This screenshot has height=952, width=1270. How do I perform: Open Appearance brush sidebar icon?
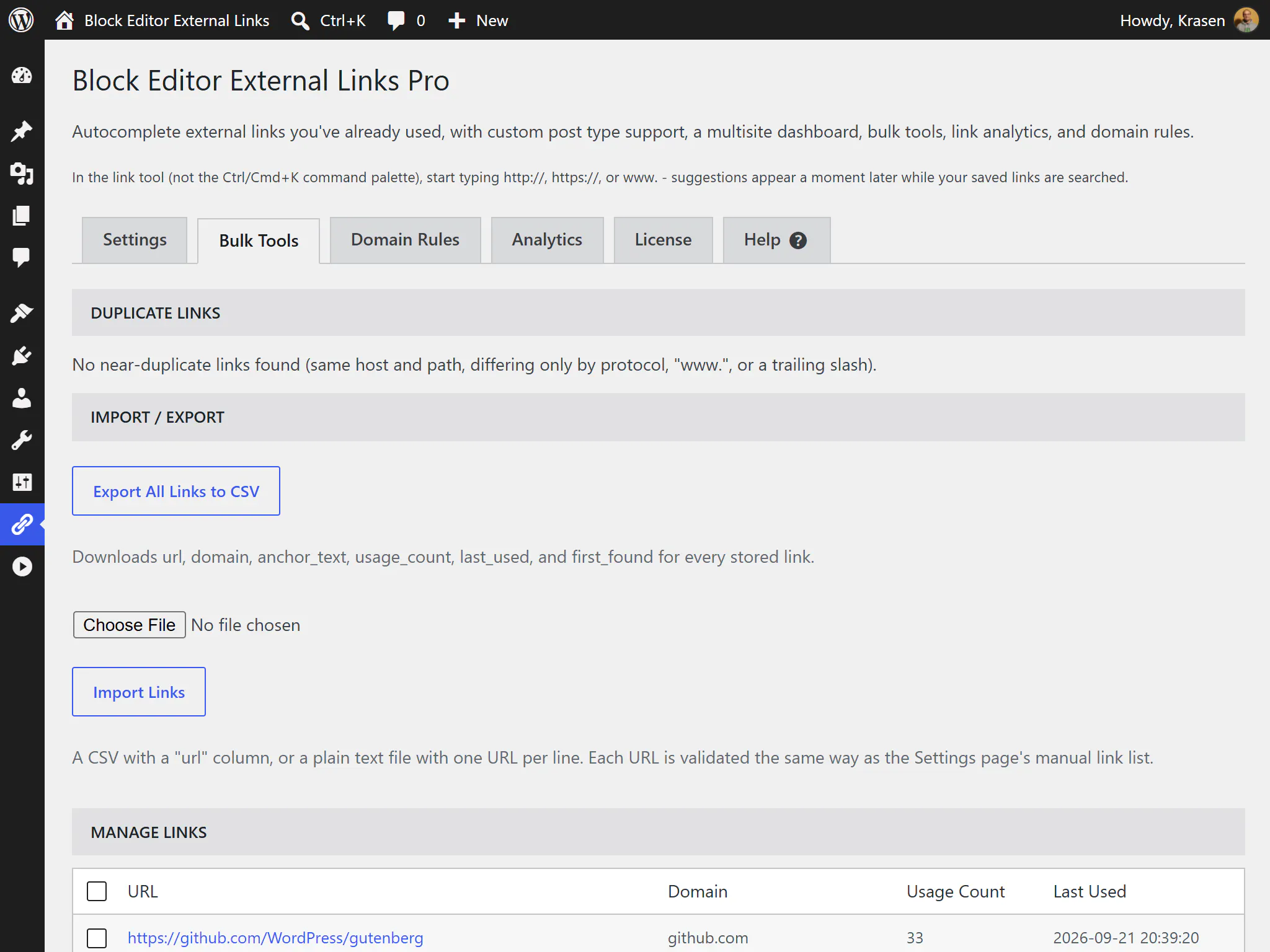point(22,313)
